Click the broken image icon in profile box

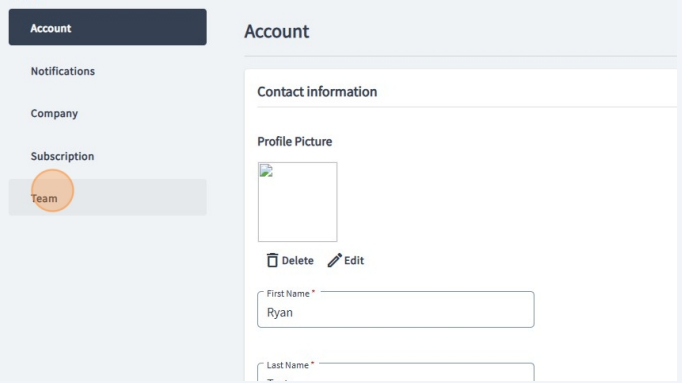(266, 170)
